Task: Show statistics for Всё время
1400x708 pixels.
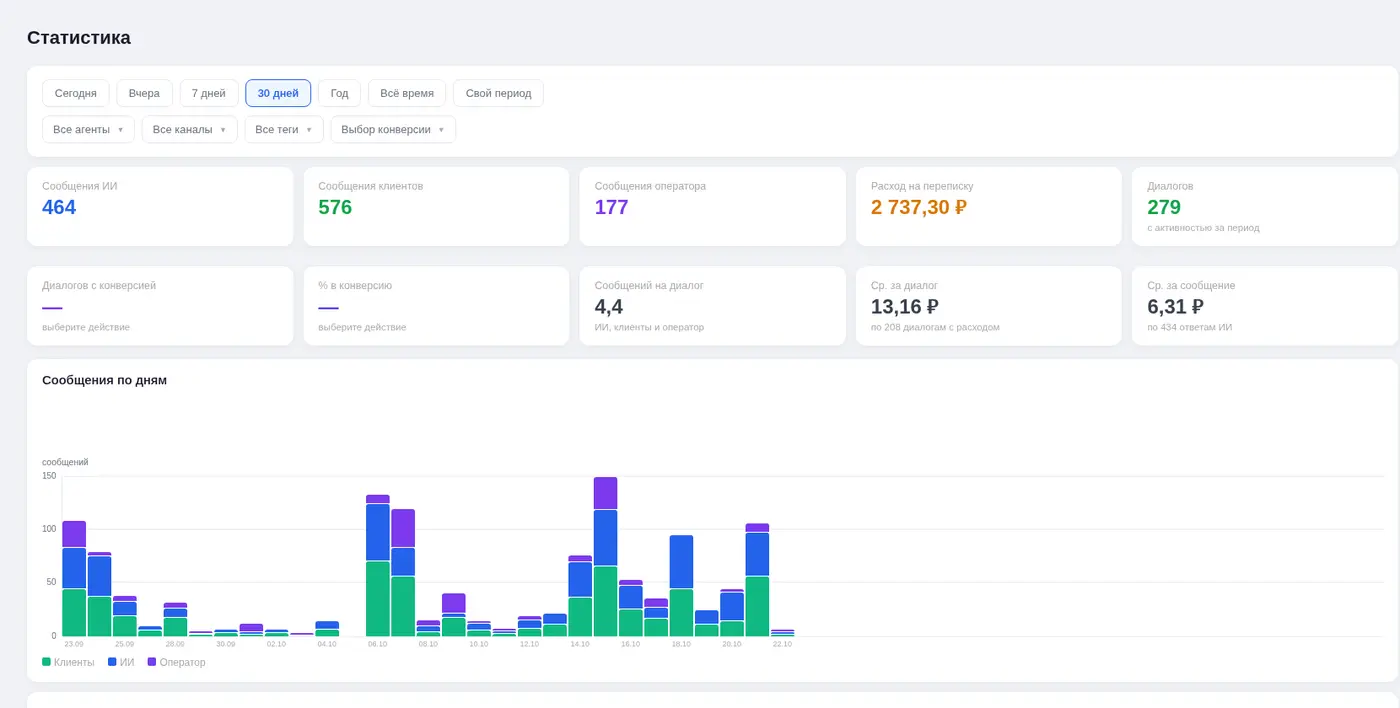Action: [x=407, y=93]
